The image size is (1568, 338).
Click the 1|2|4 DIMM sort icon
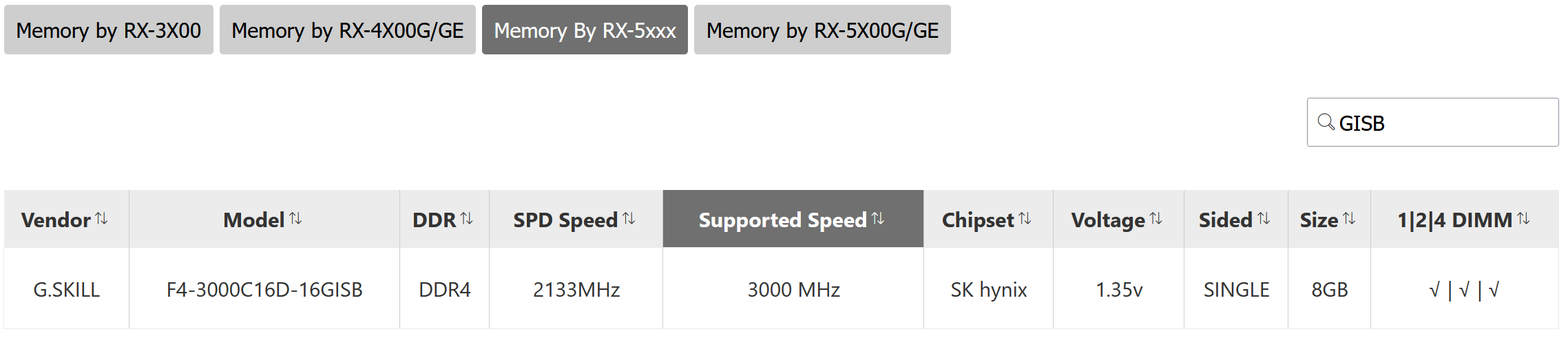[1523, 218]
